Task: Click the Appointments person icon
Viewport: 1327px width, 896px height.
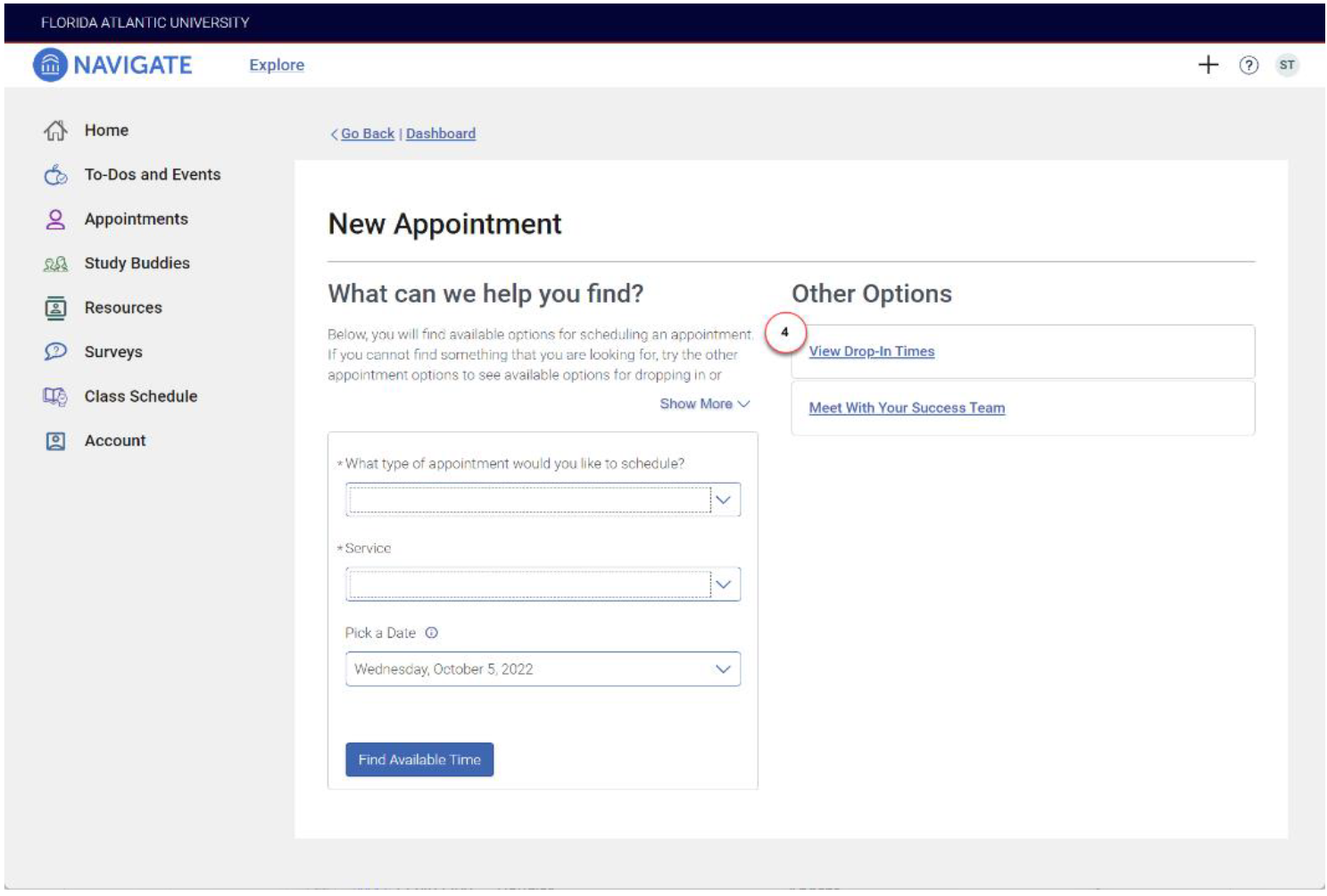Action: (x=55, y=220)
